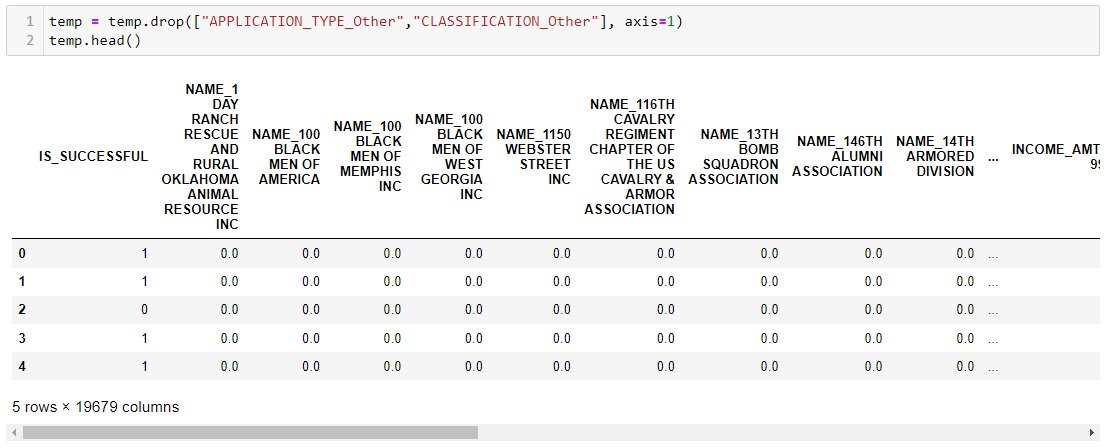Click the NAME_1 DAY RANCH RESCUE column header
1114x448 pixels.
pos(200,157)
